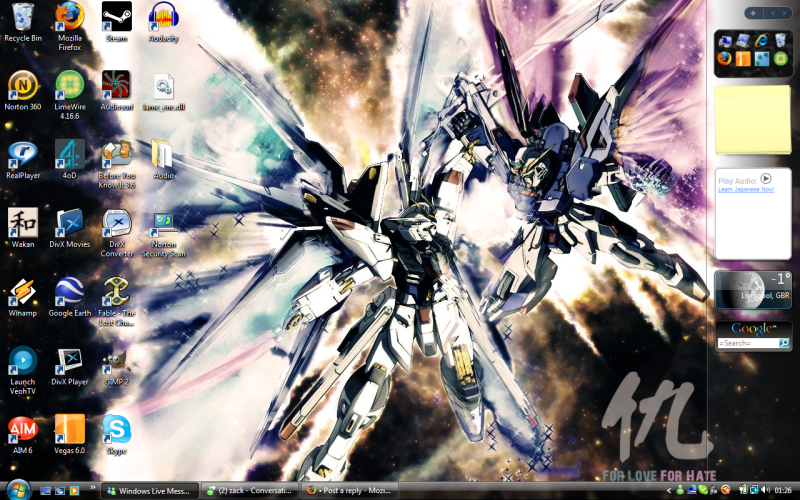Viewport: 800px width, 500px height.
Task: Go to next sidebar gadget page arrow
Action: [785, 13]
